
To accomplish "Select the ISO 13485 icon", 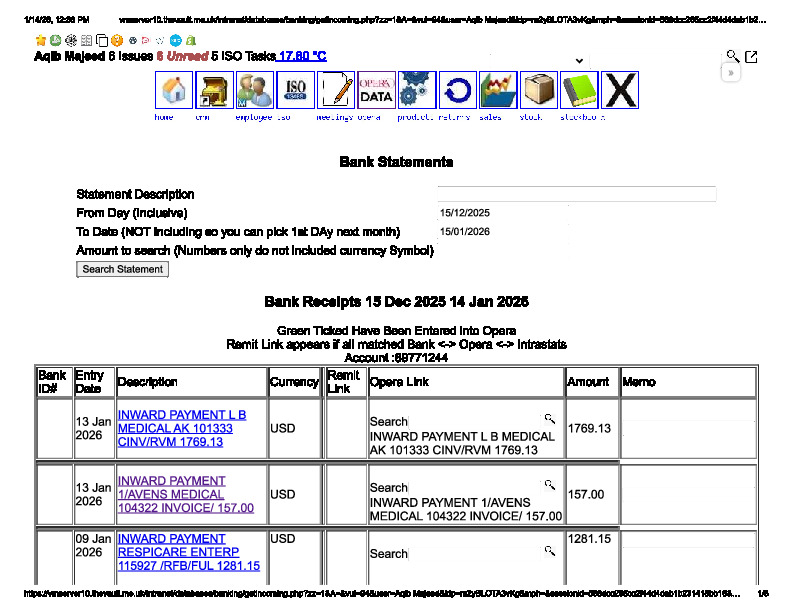I will (295, 91).
